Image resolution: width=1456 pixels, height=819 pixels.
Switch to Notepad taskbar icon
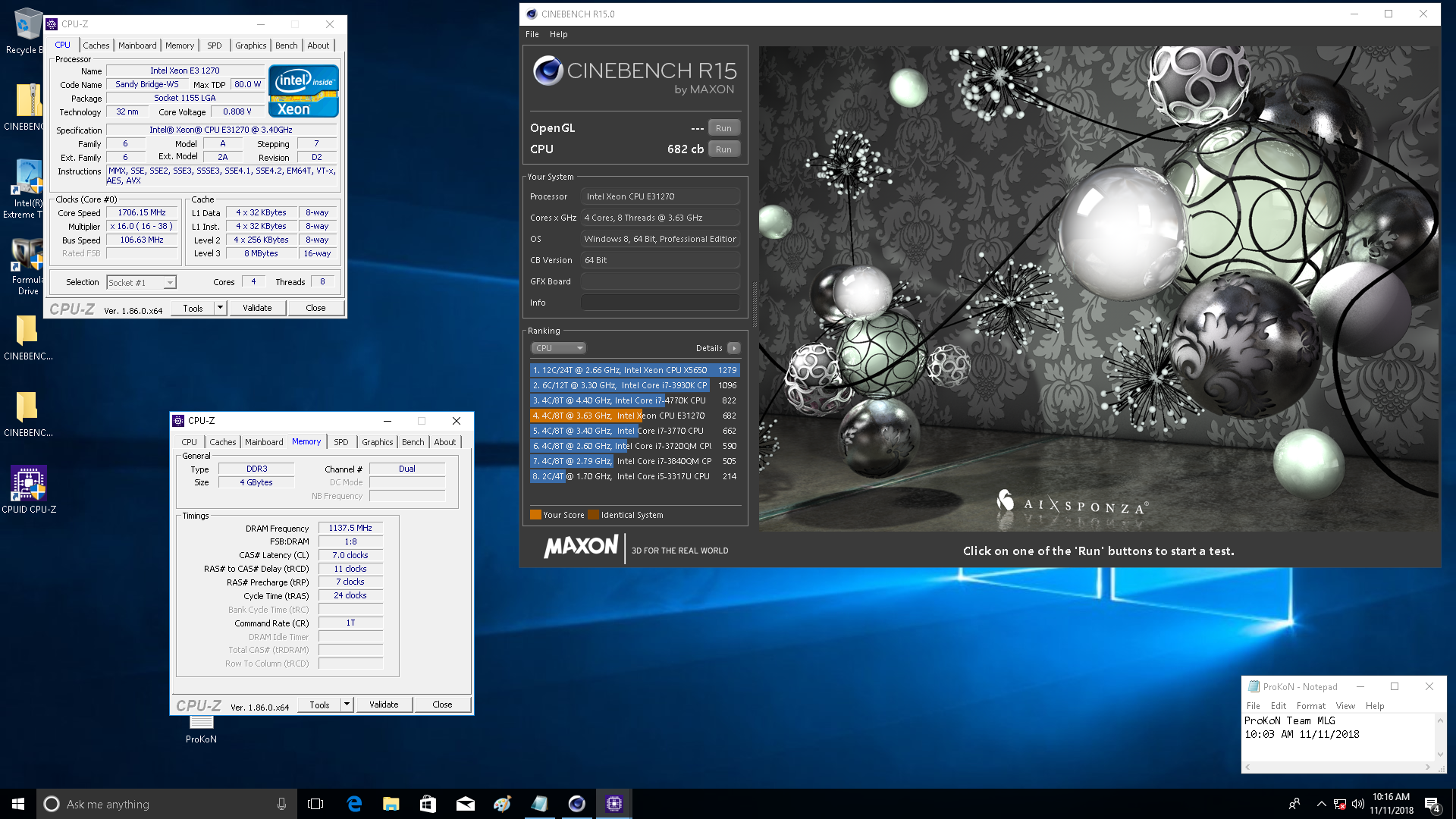pos(539,804)
